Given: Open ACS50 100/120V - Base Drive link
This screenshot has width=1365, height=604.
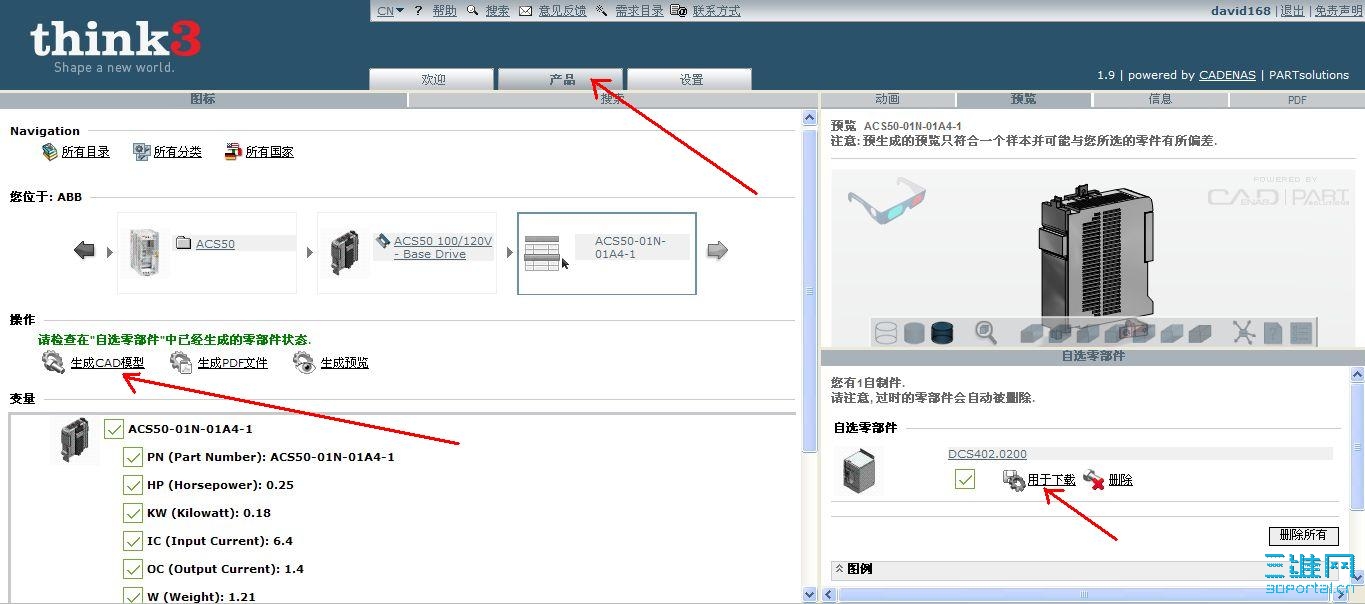Looking at the screenshot, I should (x=443, y=247).
